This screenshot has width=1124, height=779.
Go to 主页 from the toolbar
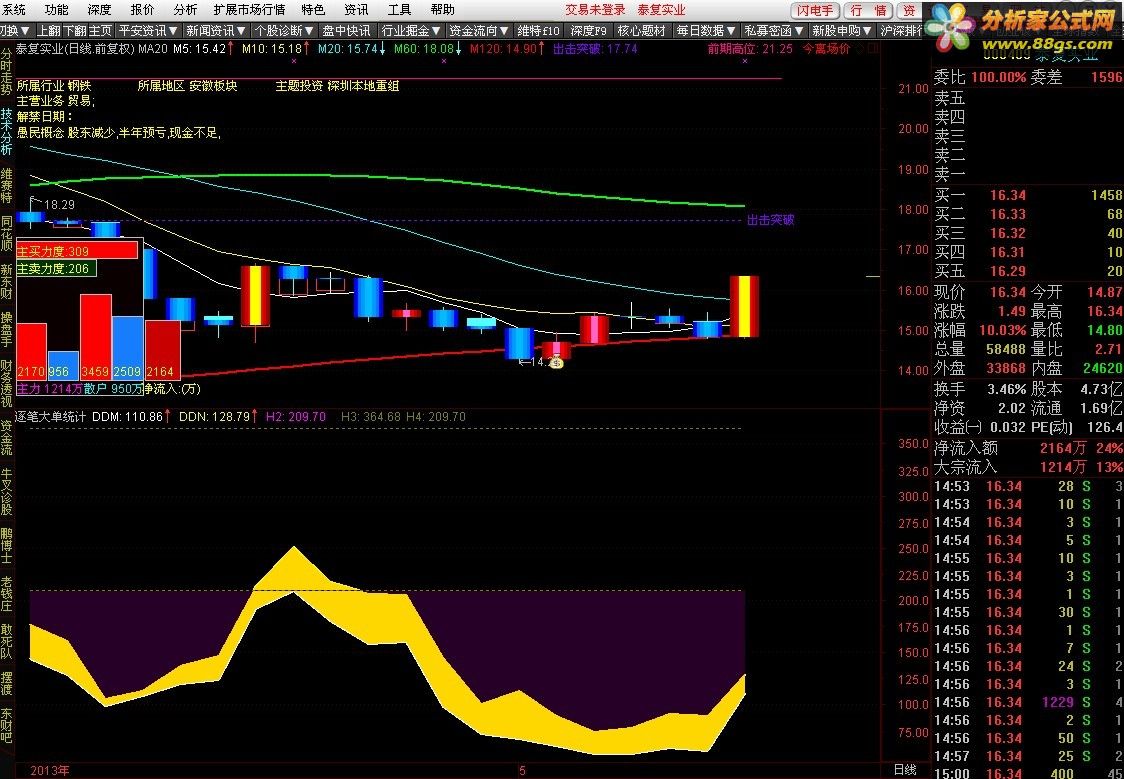tap(100, 31)
